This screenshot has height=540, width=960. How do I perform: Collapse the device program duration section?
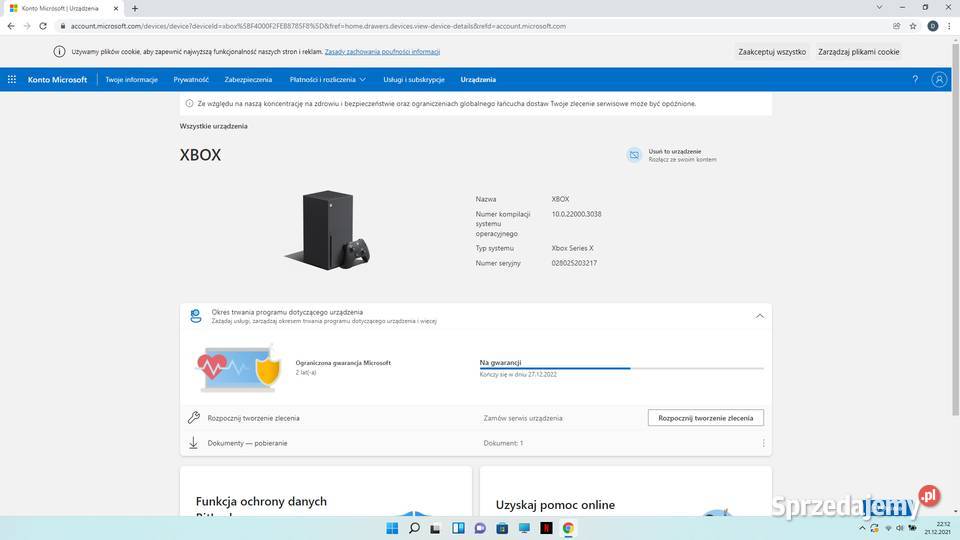(x=759, y=316)
